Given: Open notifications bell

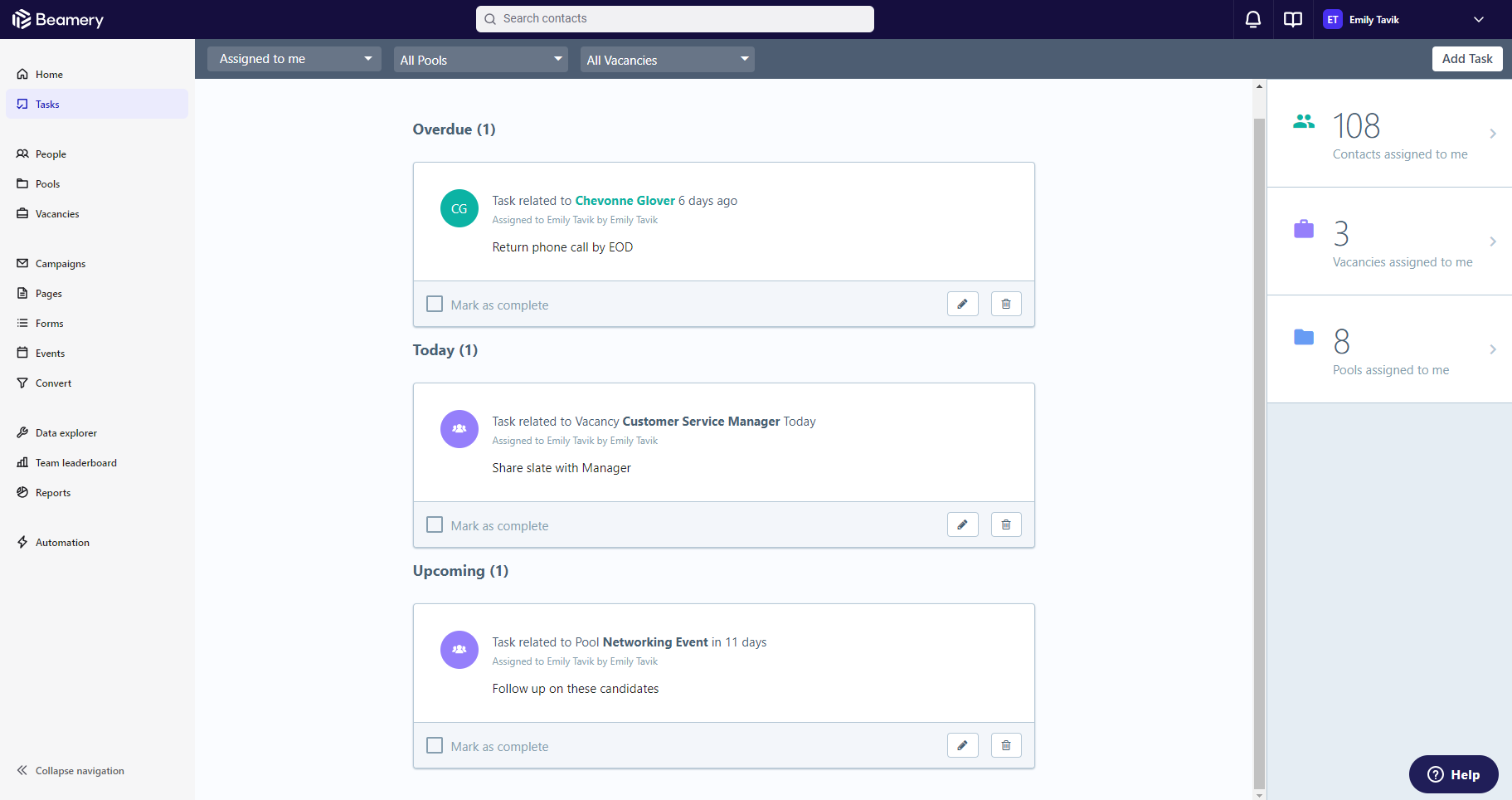Looking at the screenshot, I should click(1253, 19).
